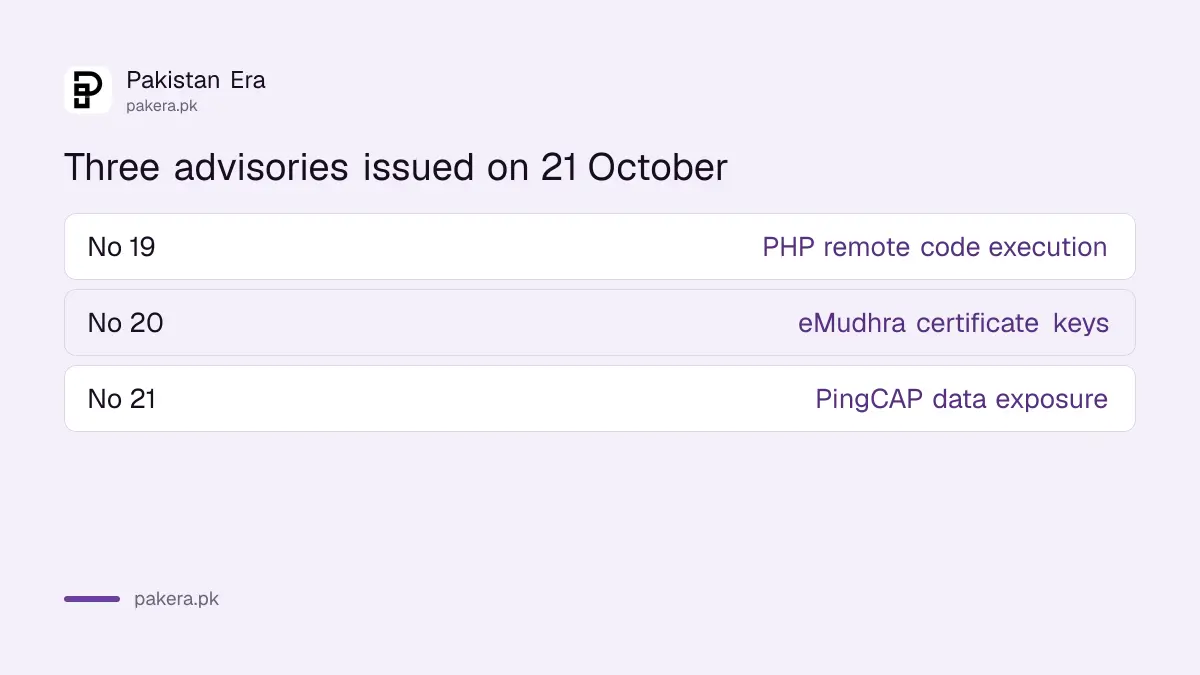This screenshot has width=1200, height=675.
Task: Select the No 21 label
Action: point(122,399)
